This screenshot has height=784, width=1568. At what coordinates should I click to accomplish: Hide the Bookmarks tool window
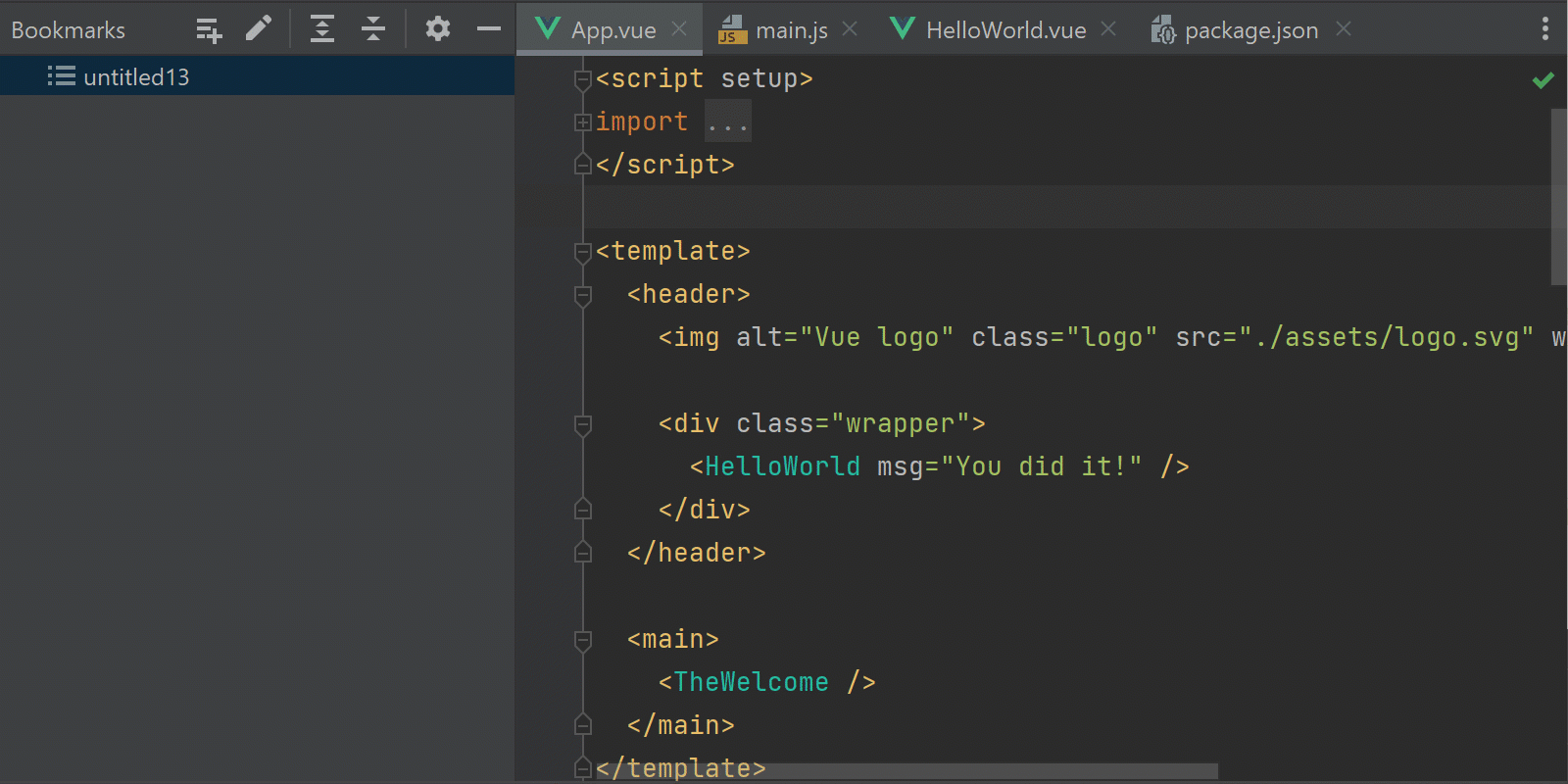pyautogui.click(x=489, y=29)
